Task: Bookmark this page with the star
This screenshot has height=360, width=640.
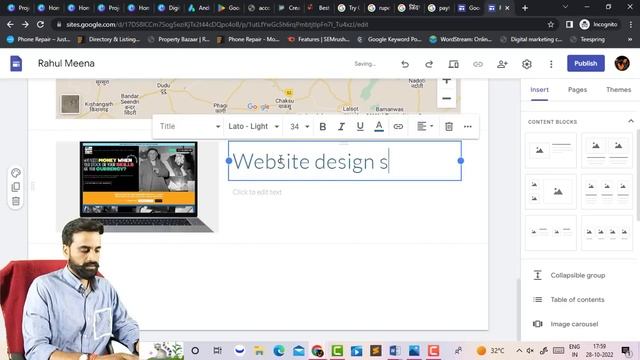Action: (551, 24)
